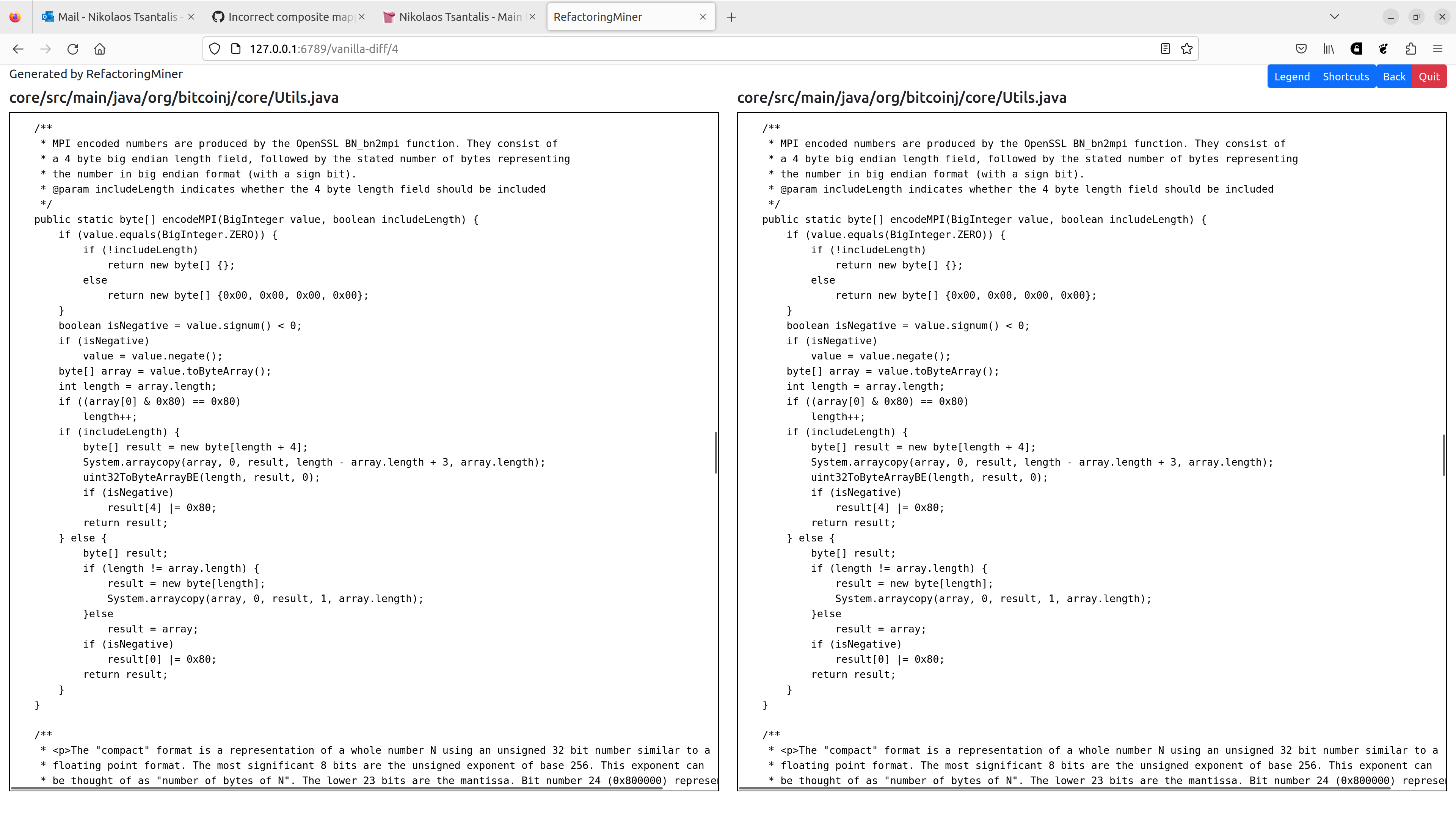Click the blue Back button
Screen dimensions: 1456x819
(x=1394, y=76)
